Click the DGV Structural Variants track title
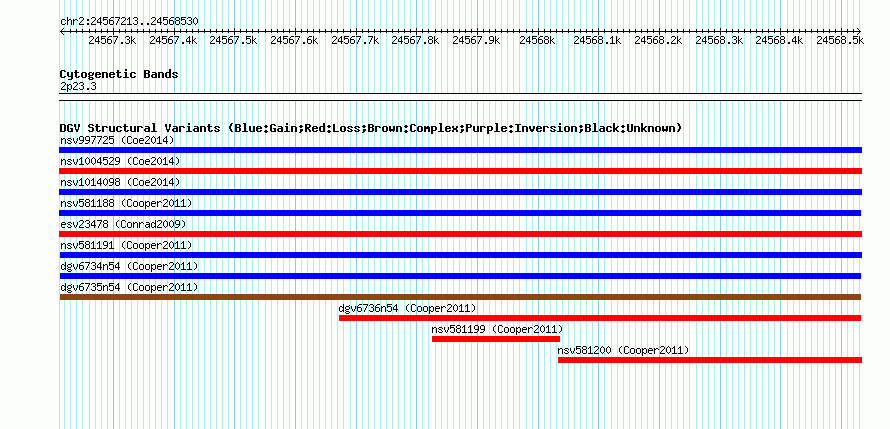The image size is (890, 429). (x=371, y=128)
